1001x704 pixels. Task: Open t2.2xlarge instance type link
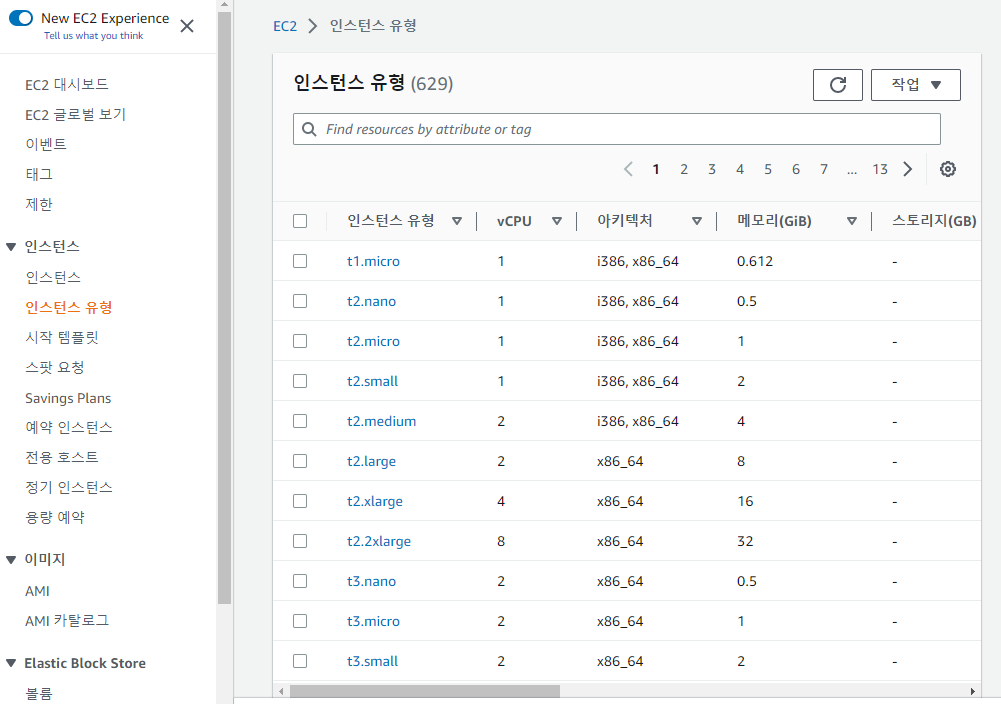pyautogui.click(x=379, y=541)
